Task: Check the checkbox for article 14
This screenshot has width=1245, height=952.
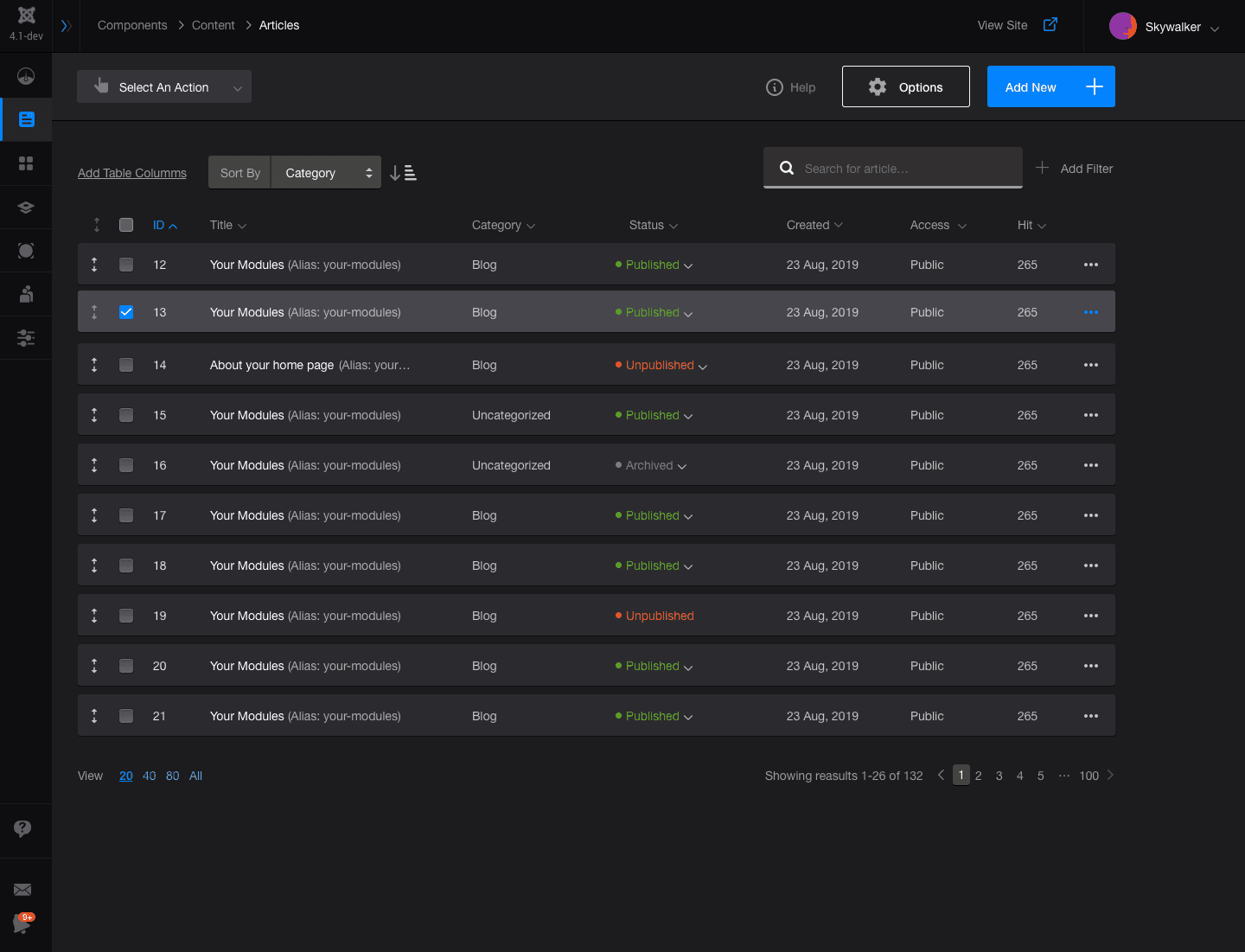Action: pos(126,365)
